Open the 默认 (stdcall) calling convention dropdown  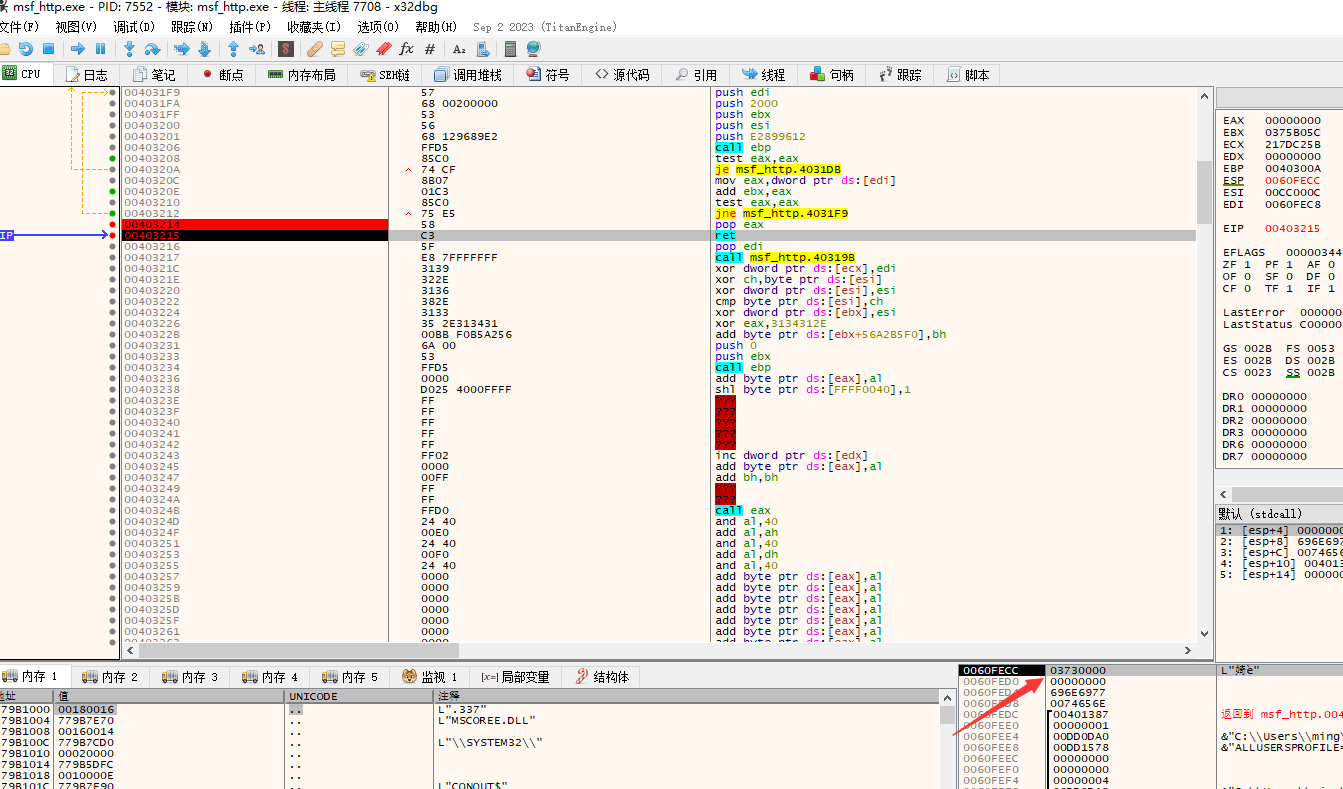point(1279,513)
